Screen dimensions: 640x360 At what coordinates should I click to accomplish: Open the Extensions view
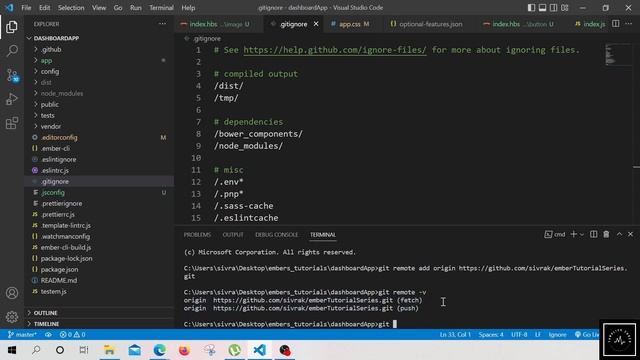tap(12, 123)
